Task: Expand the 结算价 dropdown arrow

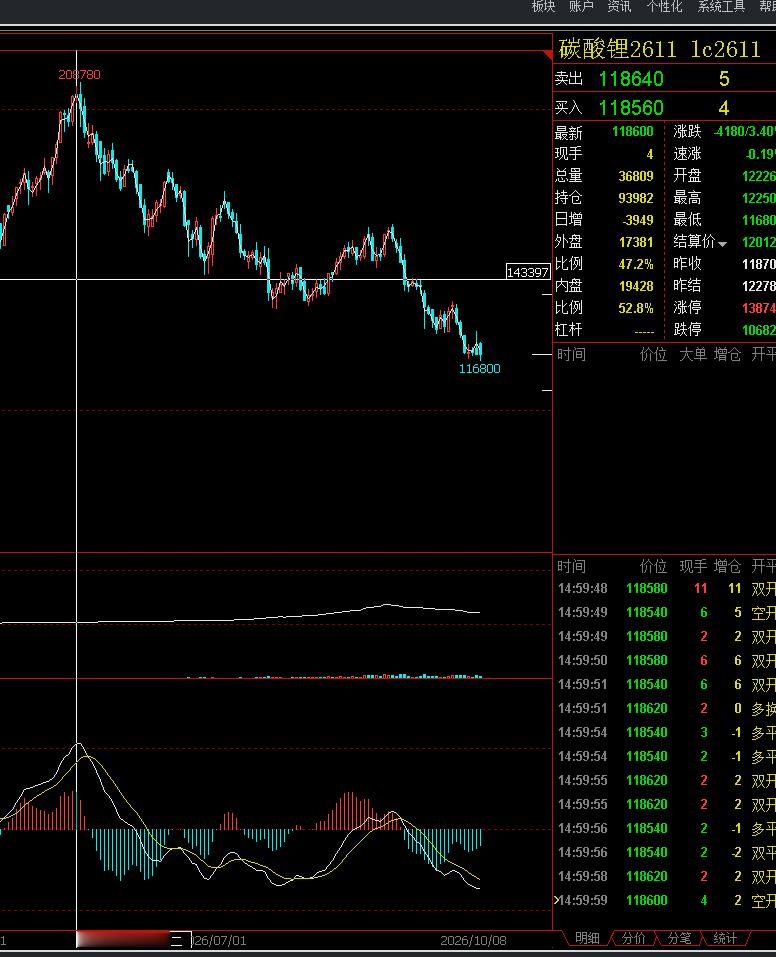Action: click(x=722, y=244)
